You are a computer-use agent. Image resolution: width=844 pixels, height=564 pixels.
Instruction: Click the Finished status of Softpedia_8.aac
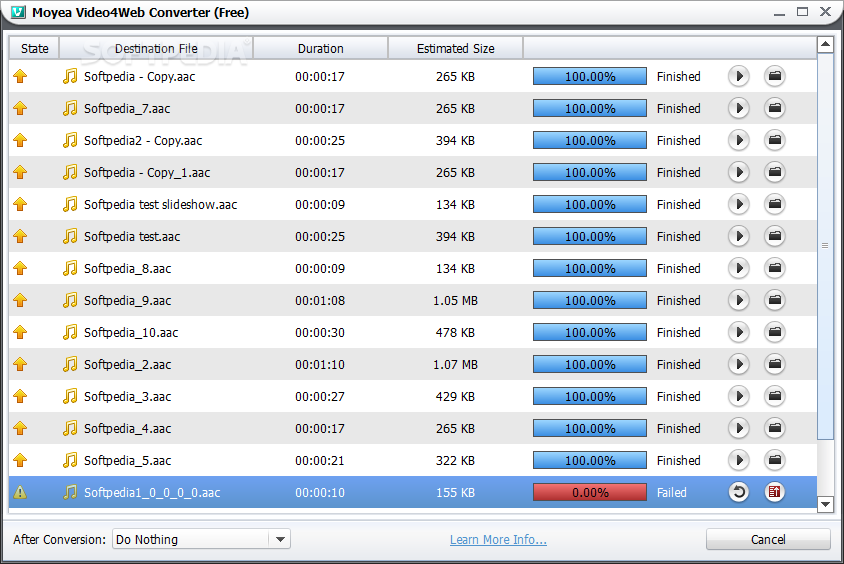(678, 269)
